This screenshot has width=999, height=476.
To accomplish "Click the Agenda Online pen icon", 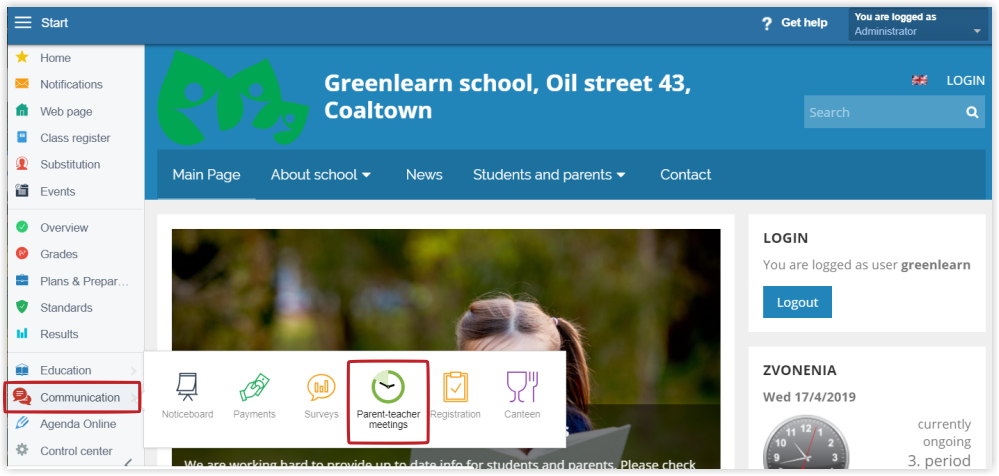I will (x=22, y=423).
